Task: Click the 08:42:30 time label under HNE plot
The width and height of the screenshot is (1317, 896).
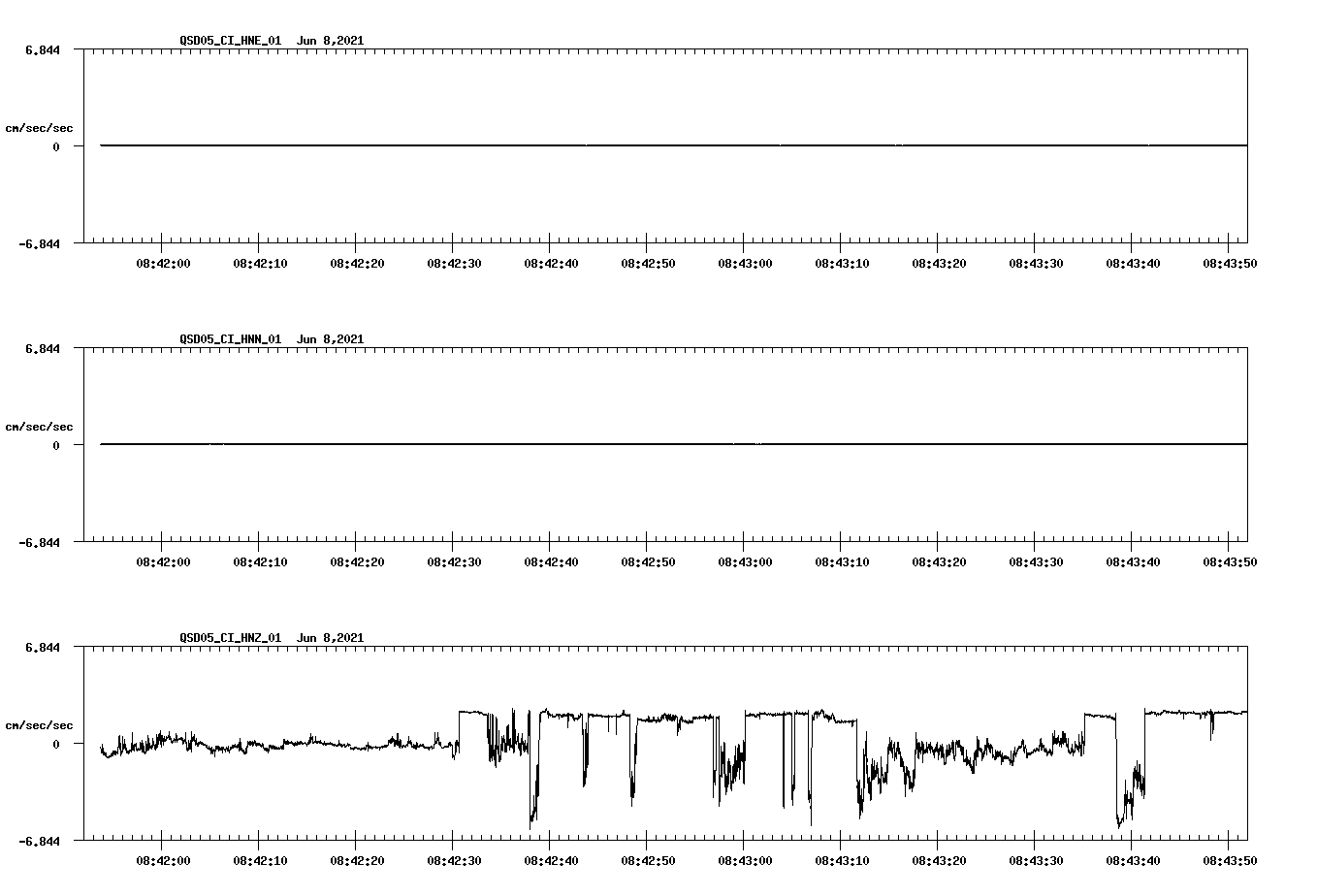Action: point(454,263)
